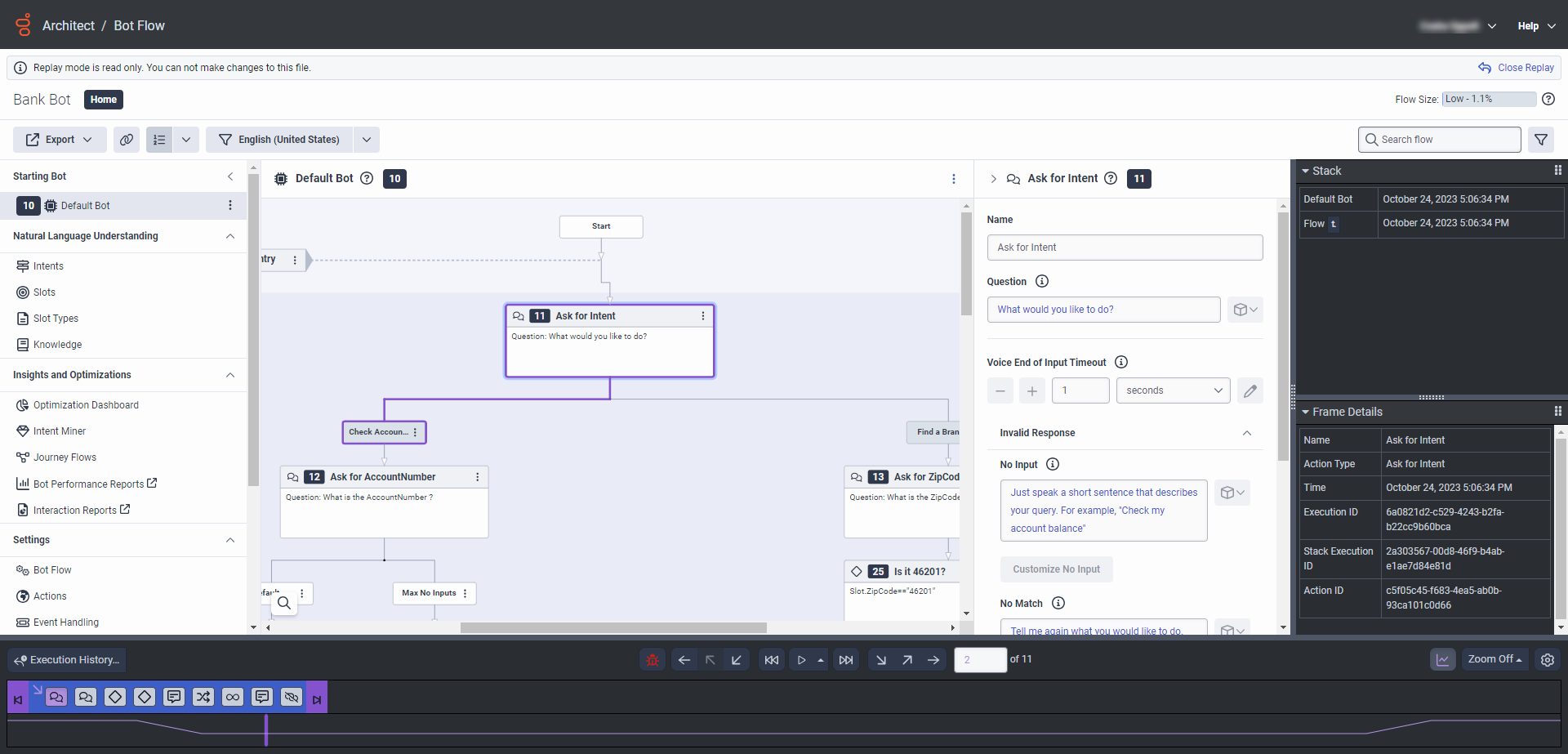Click the red debug bug icon
This screenshot has width=1568, height=754.
pos(653,660)
